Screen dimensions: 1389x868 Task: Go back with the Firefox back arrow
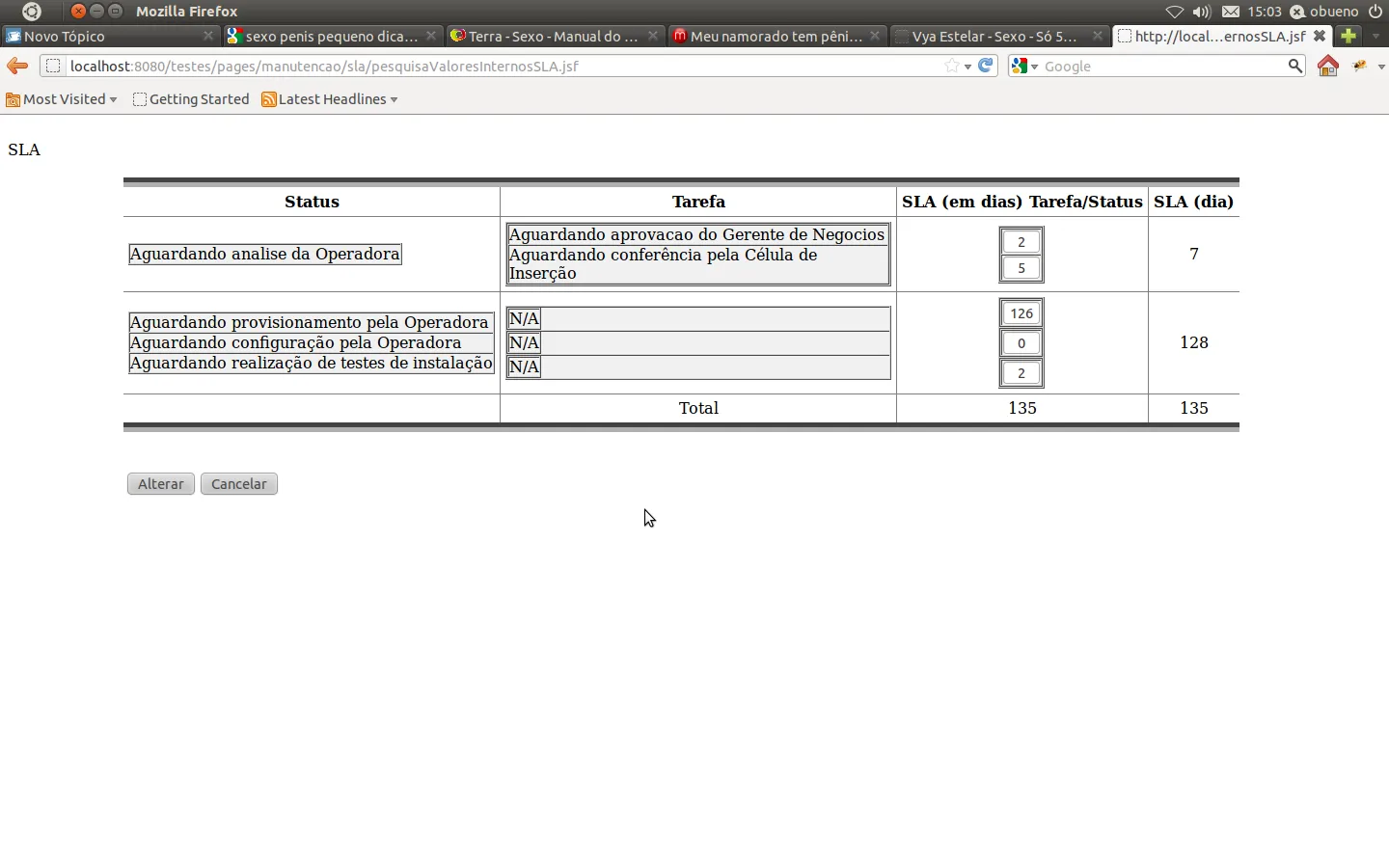[17, 66]
